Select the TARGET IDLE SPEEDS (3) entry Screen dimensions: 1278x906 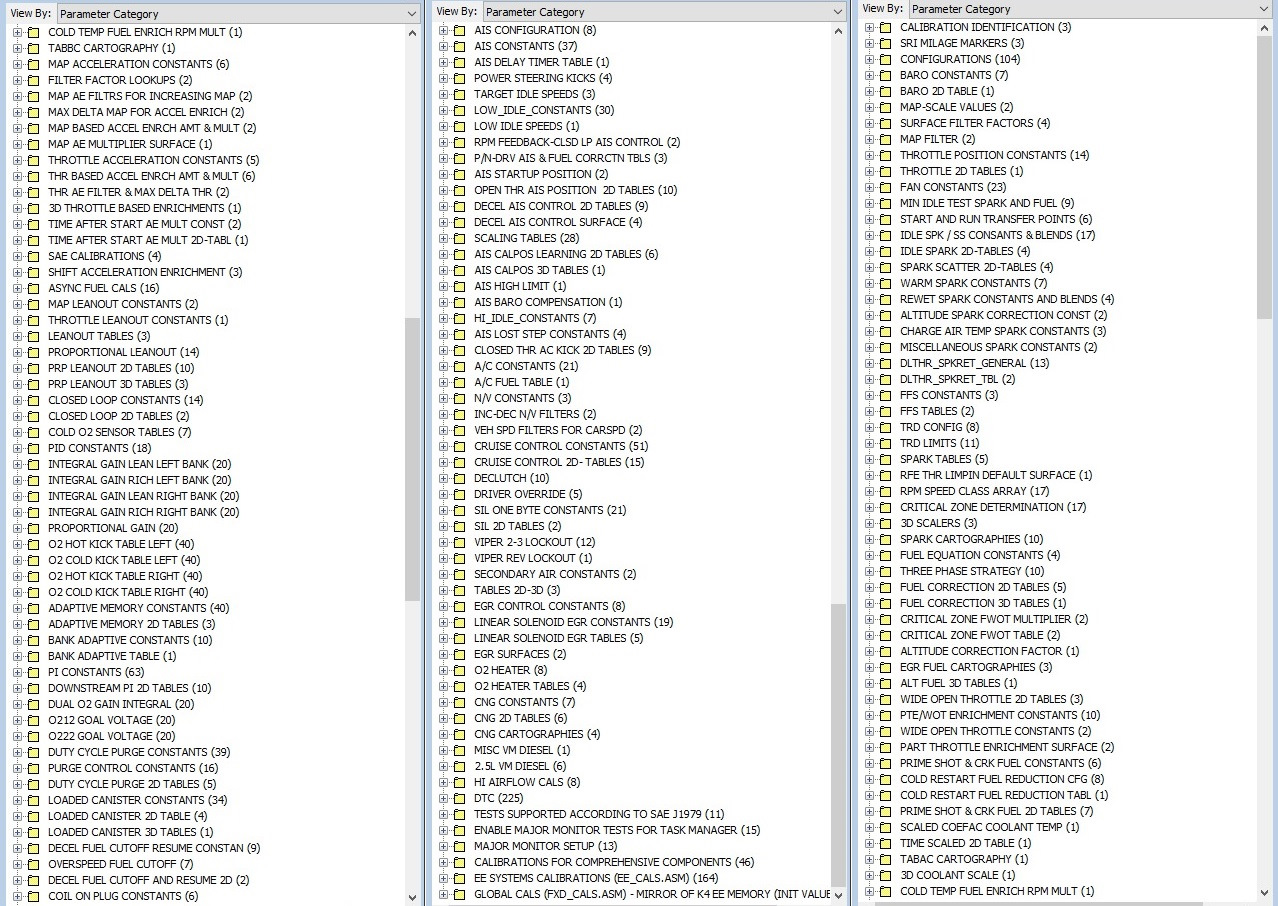tap(534, 94)
